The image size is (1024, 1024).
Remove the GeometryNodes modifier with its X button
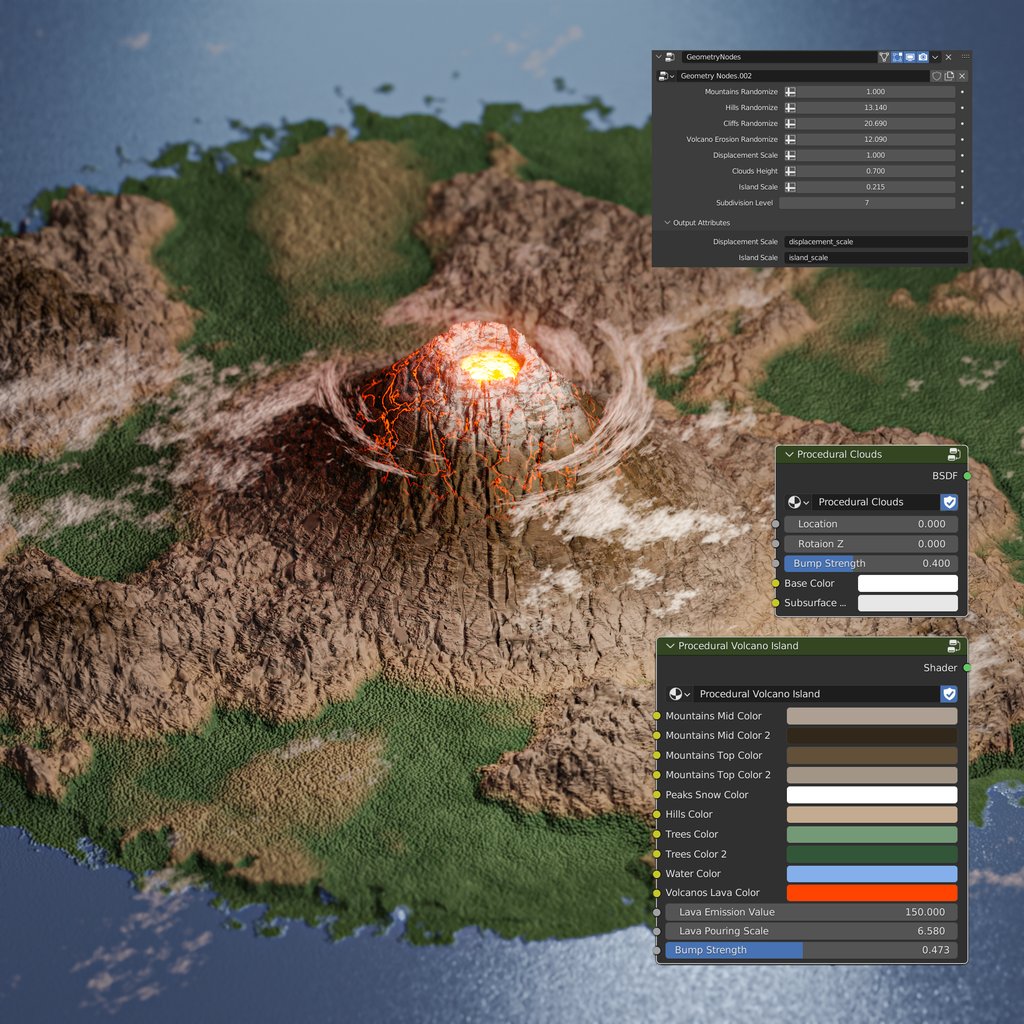pos(947,57)
